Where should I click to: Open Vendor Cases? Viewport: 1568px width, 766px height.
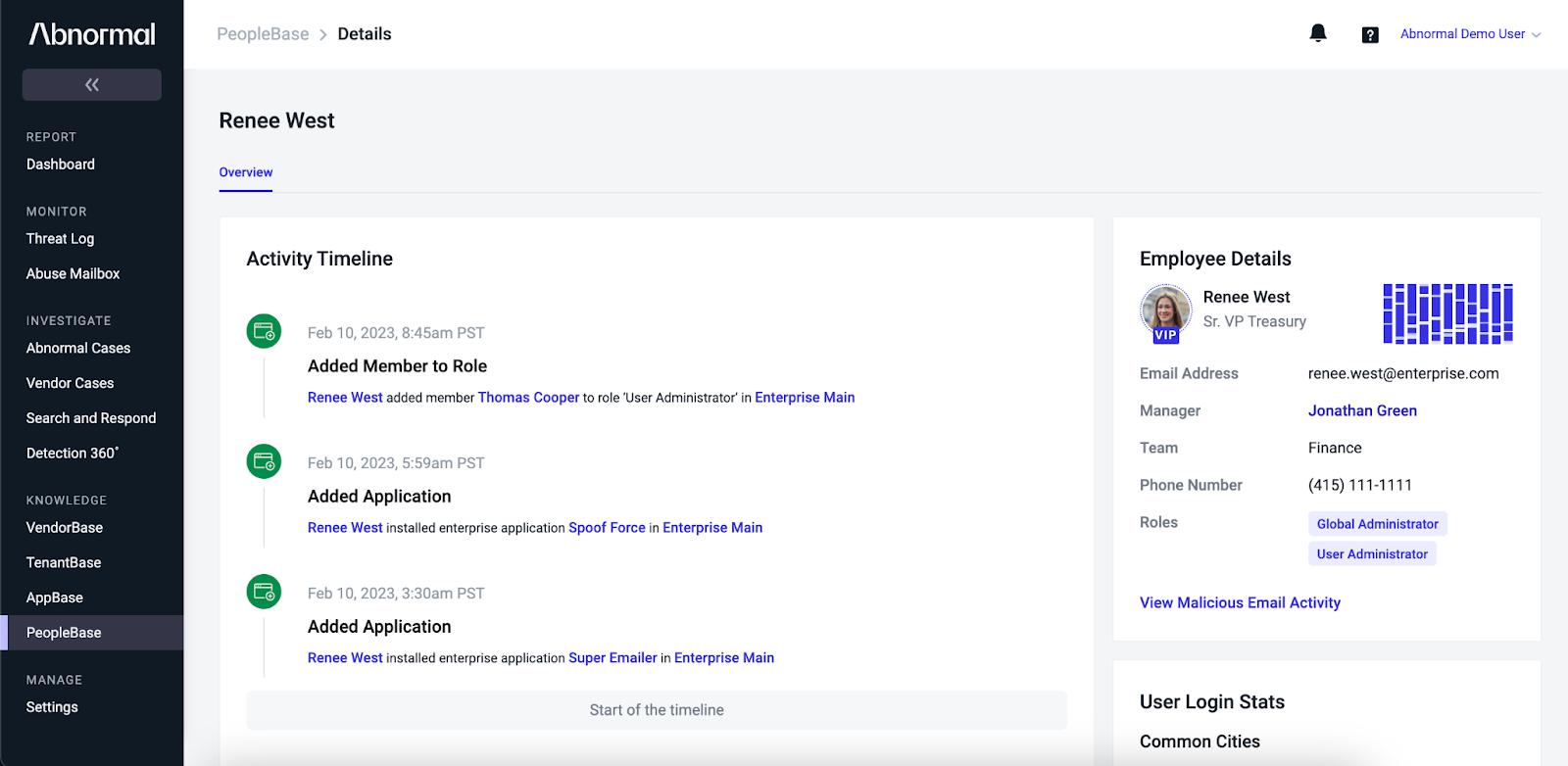point(70,384)
